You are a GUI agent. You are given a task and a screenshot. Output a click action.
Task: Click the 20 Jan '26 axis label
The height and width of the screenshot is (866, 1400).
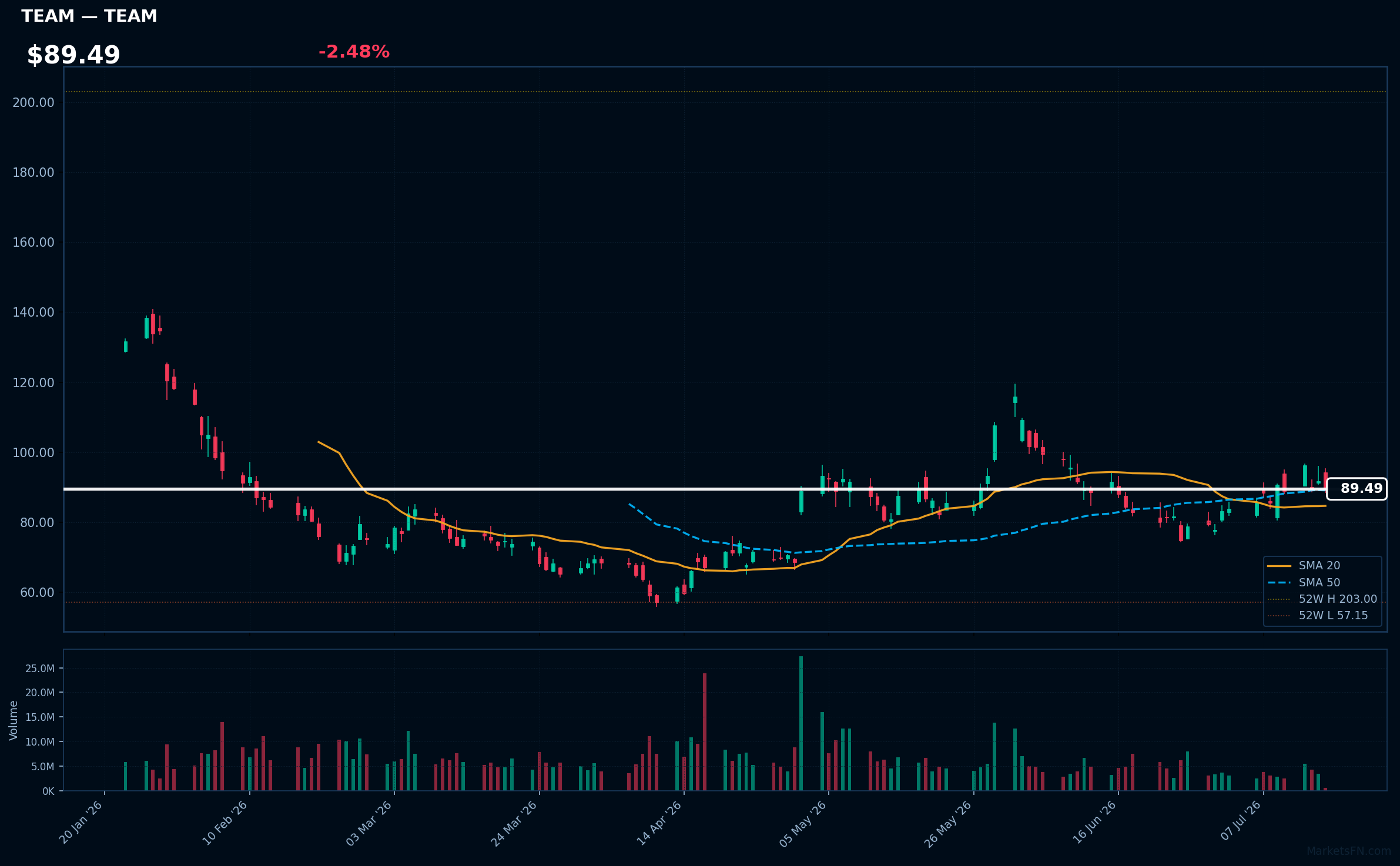(x=81, y=823)
